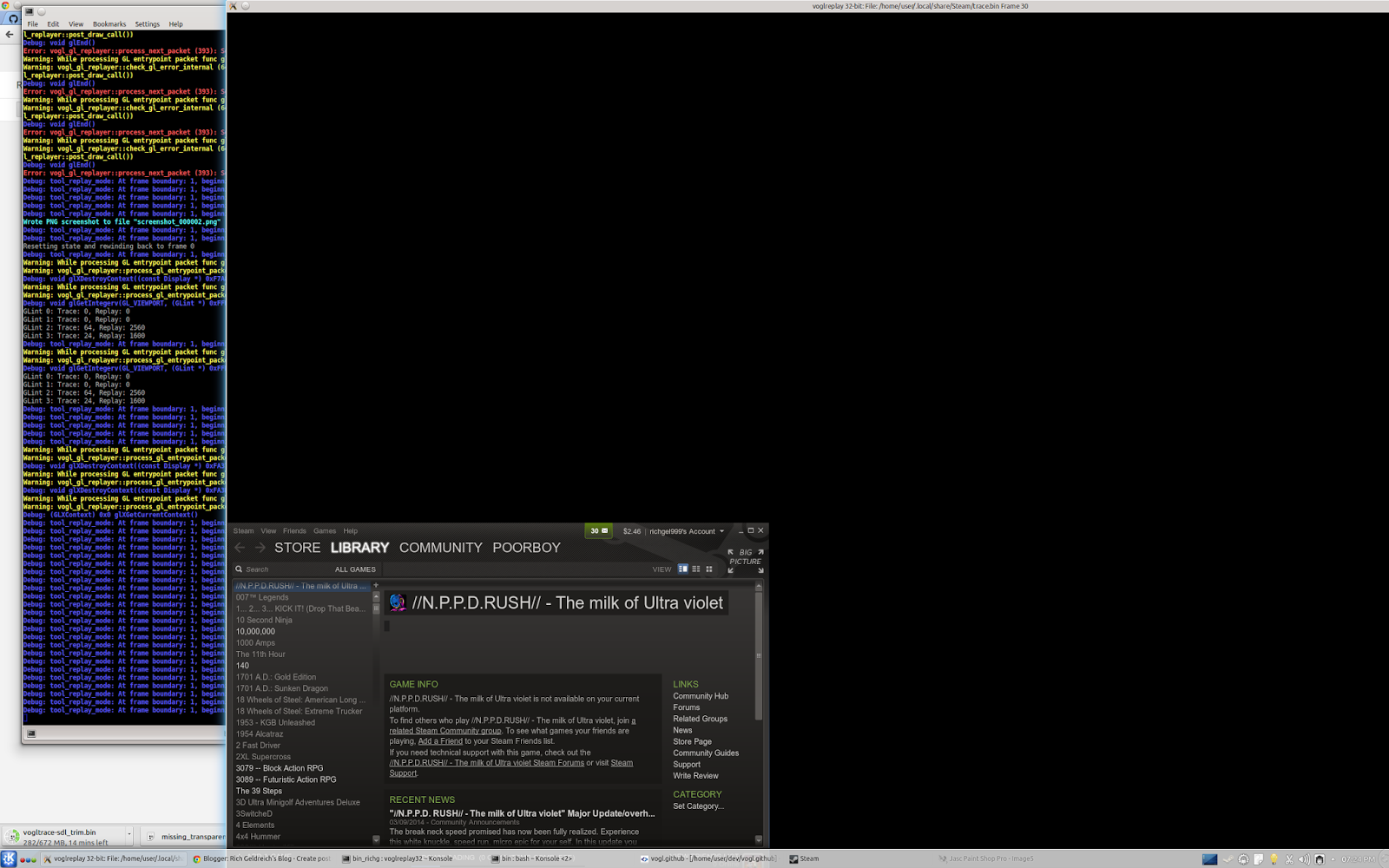Add a game using the plus icon
This screenshot has width=1389, height=868.
tap(376, 586)
